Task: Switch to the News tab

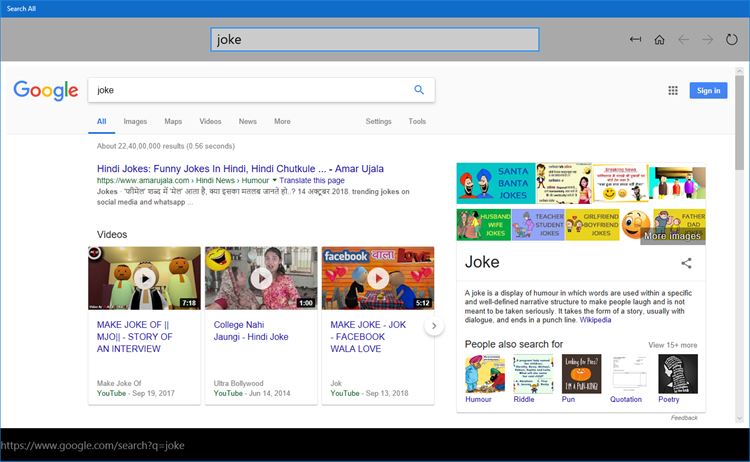Action: [x=248, y=121]
